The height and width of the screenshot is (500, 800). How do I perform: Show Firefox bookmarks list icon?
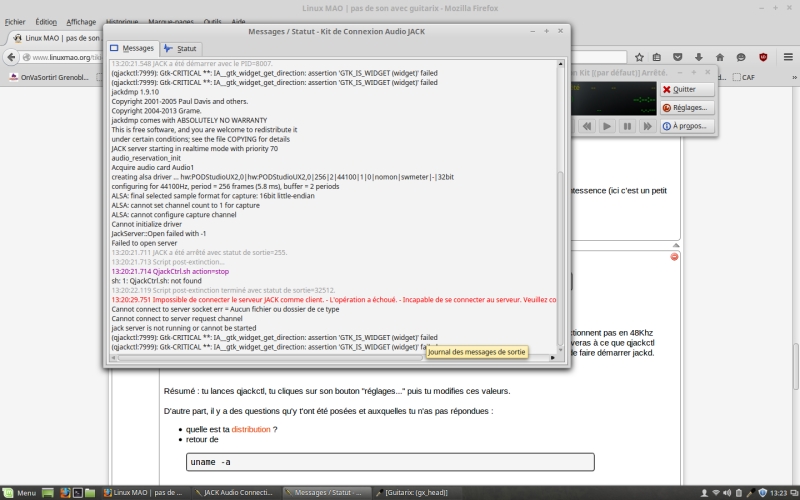click(657, 57)
